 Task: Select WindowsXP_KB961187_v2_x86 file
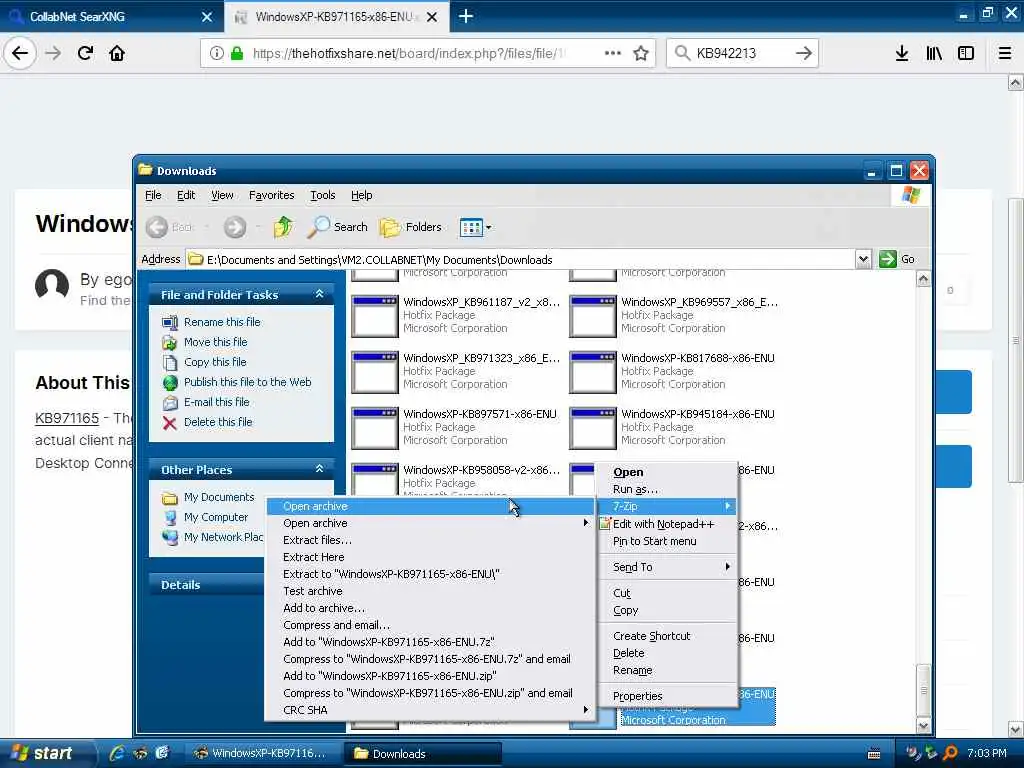coord(455,315)
